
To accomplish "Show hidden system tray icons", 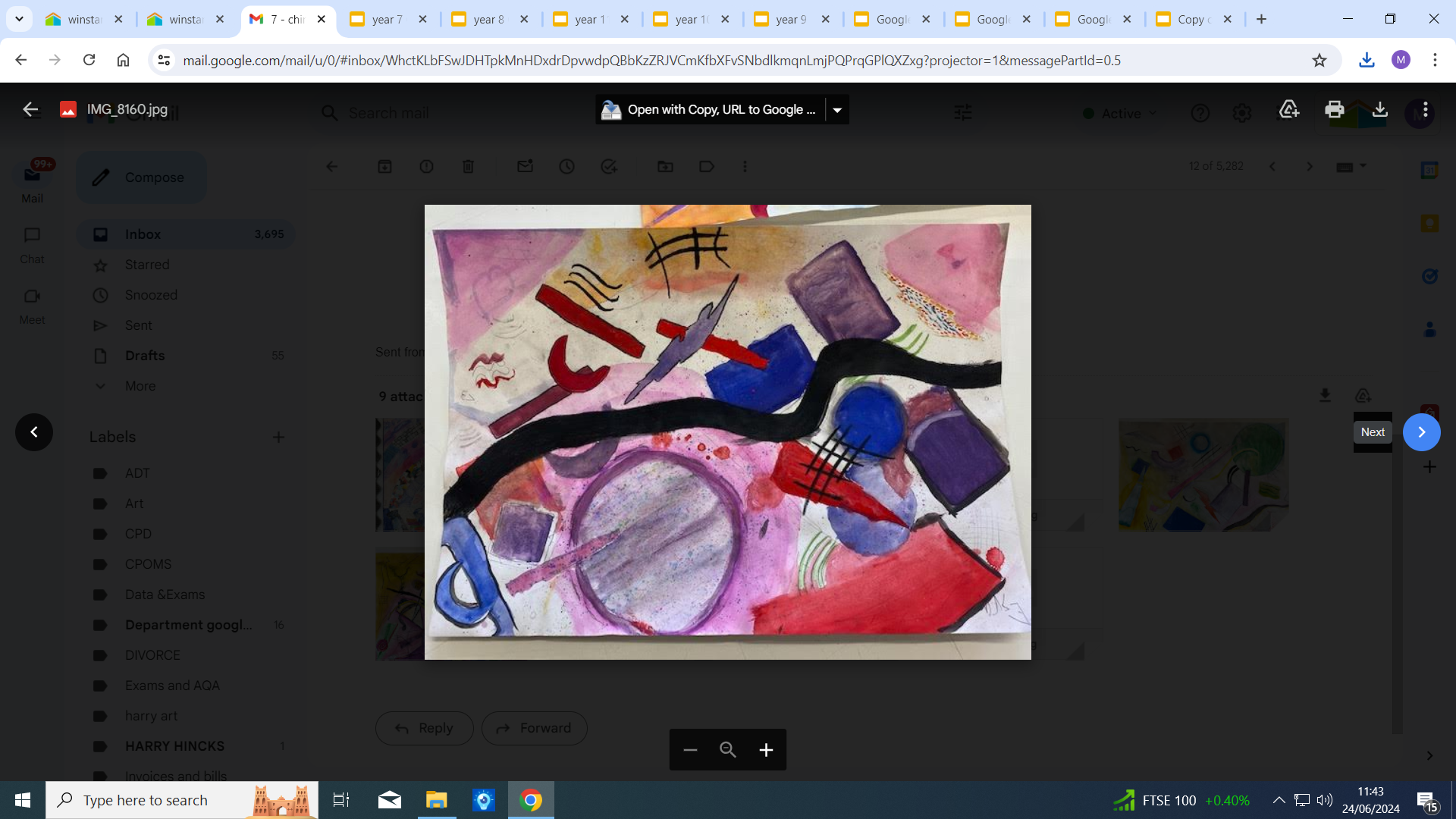I will (x=1279, y=800).
